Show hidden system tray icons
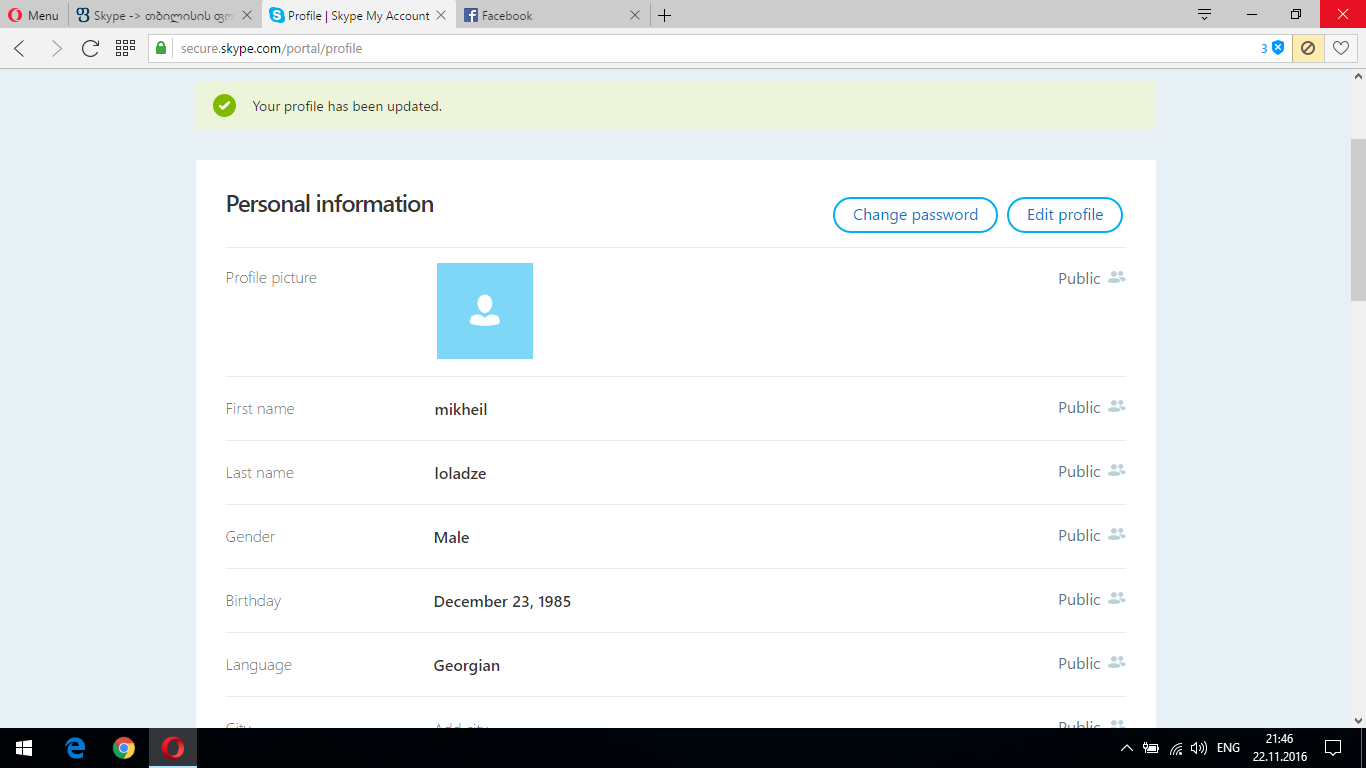Screen dimensions: 1366x768 tap(1127, 748)
